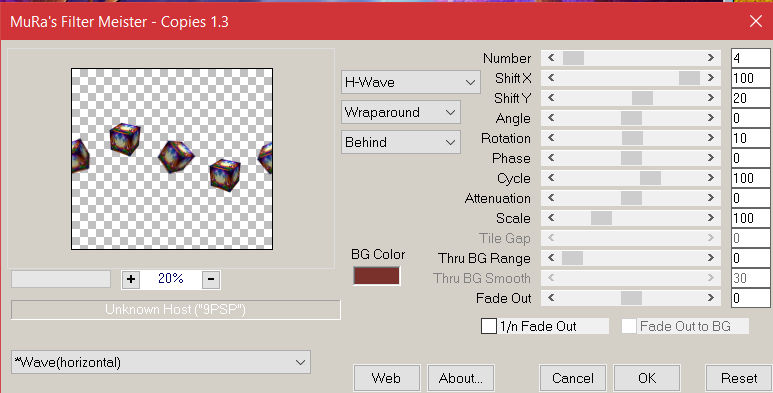Enable the 1/n Fade Out checkbox
The image size is (773, 393).
pos(489,326)
